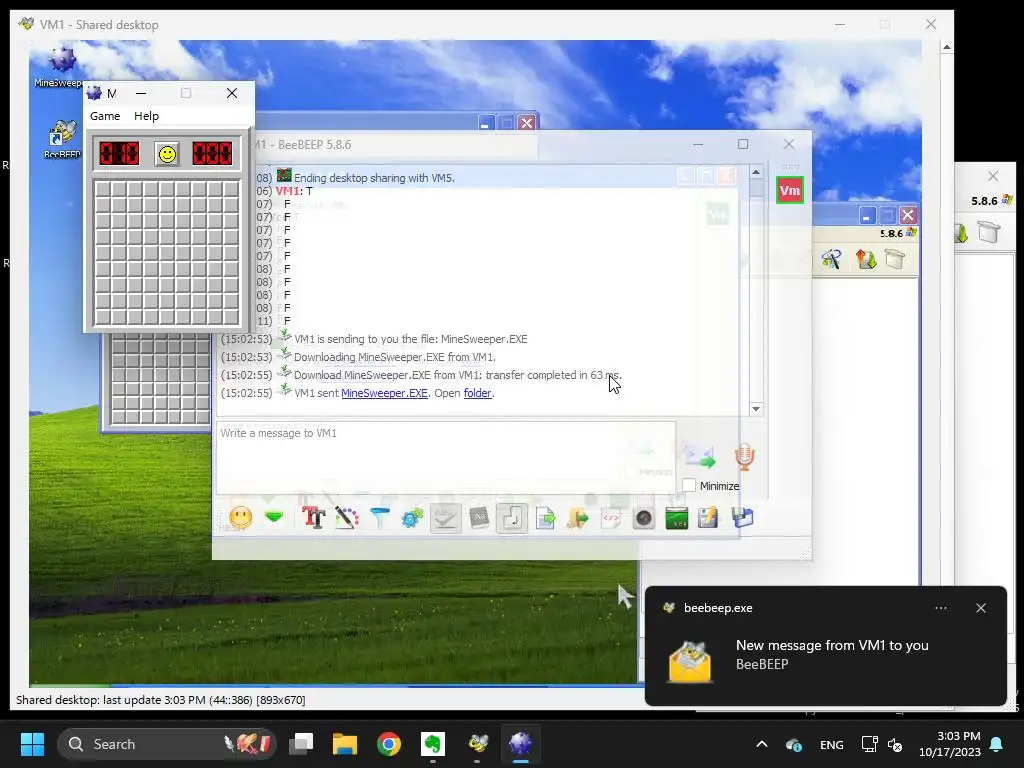Image resolution: width=1024 pixels, height=768 pixels.
Task: Click file transfer arrows icon in background window
Action: [x=866, y=259]
